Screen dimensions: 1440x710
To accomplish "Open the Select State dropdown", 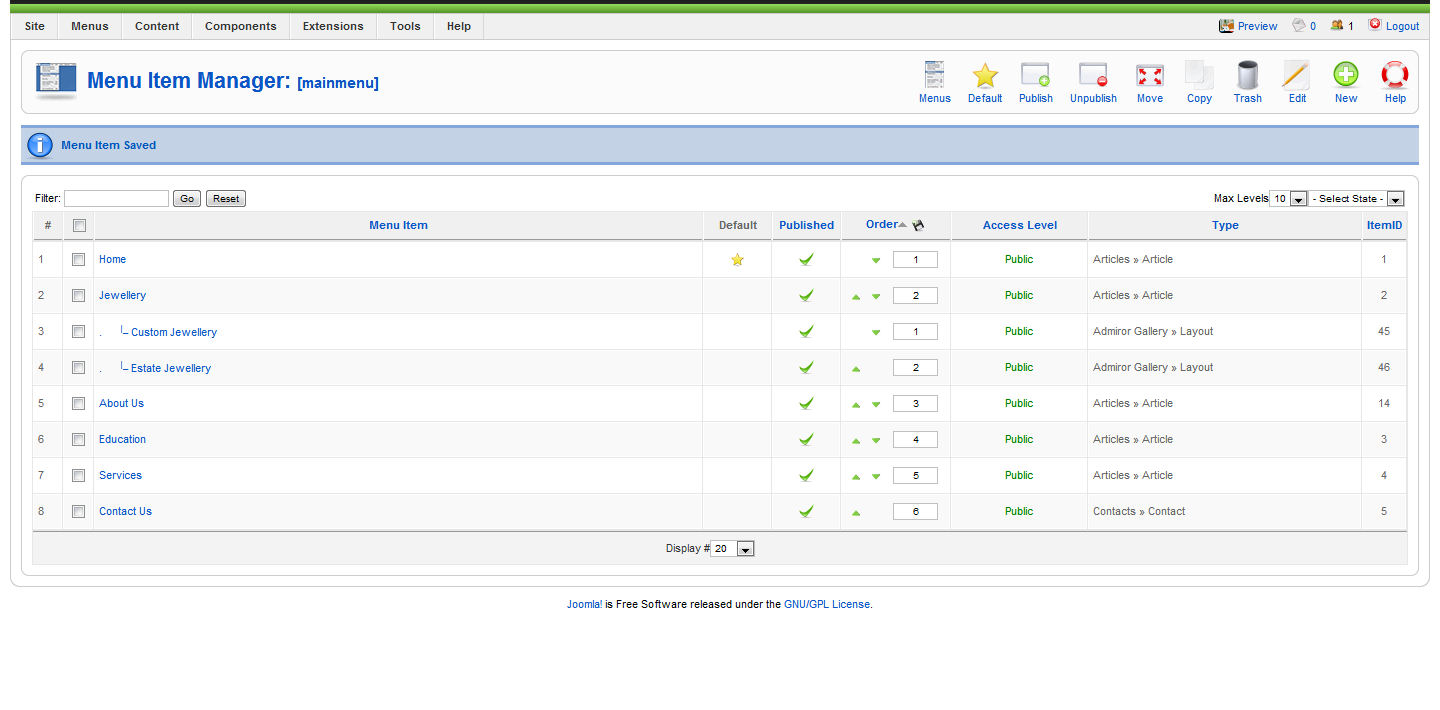I will (1357, 199).
